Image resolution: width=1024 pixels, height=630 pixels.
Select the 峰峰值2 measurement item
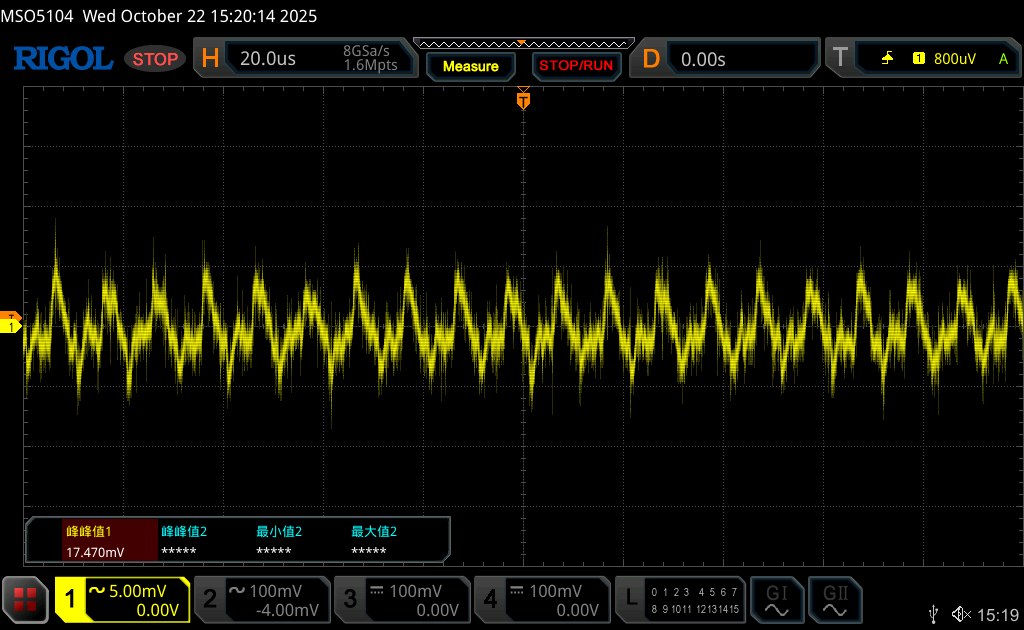coord(184,531)
